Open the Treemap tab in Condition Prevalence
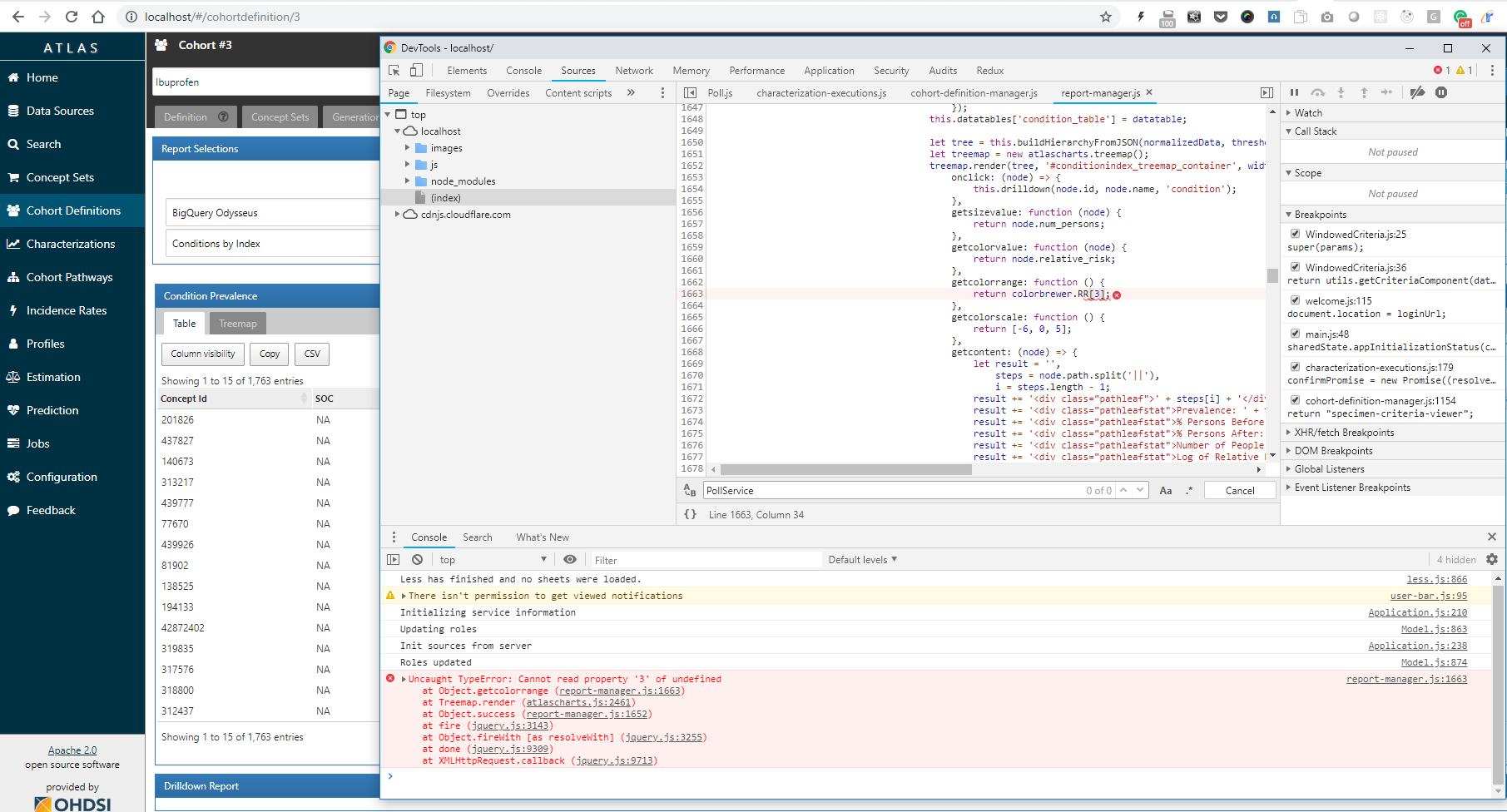Image resolution: width=1507 pixels, height=812 pixels. tap(237, 323)
